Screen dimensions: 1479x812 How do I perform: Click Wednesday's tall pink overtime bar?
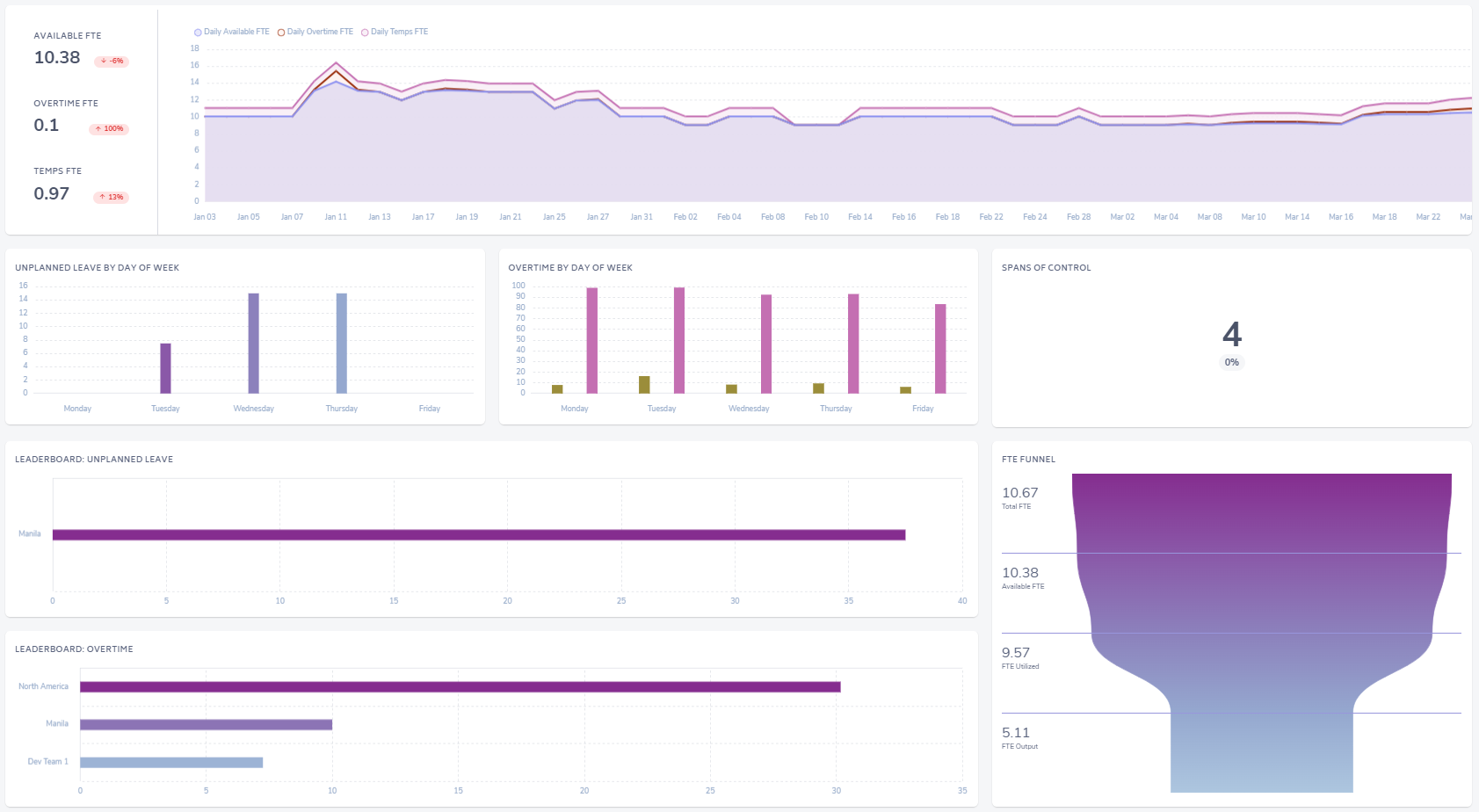[x=766, y=344]
